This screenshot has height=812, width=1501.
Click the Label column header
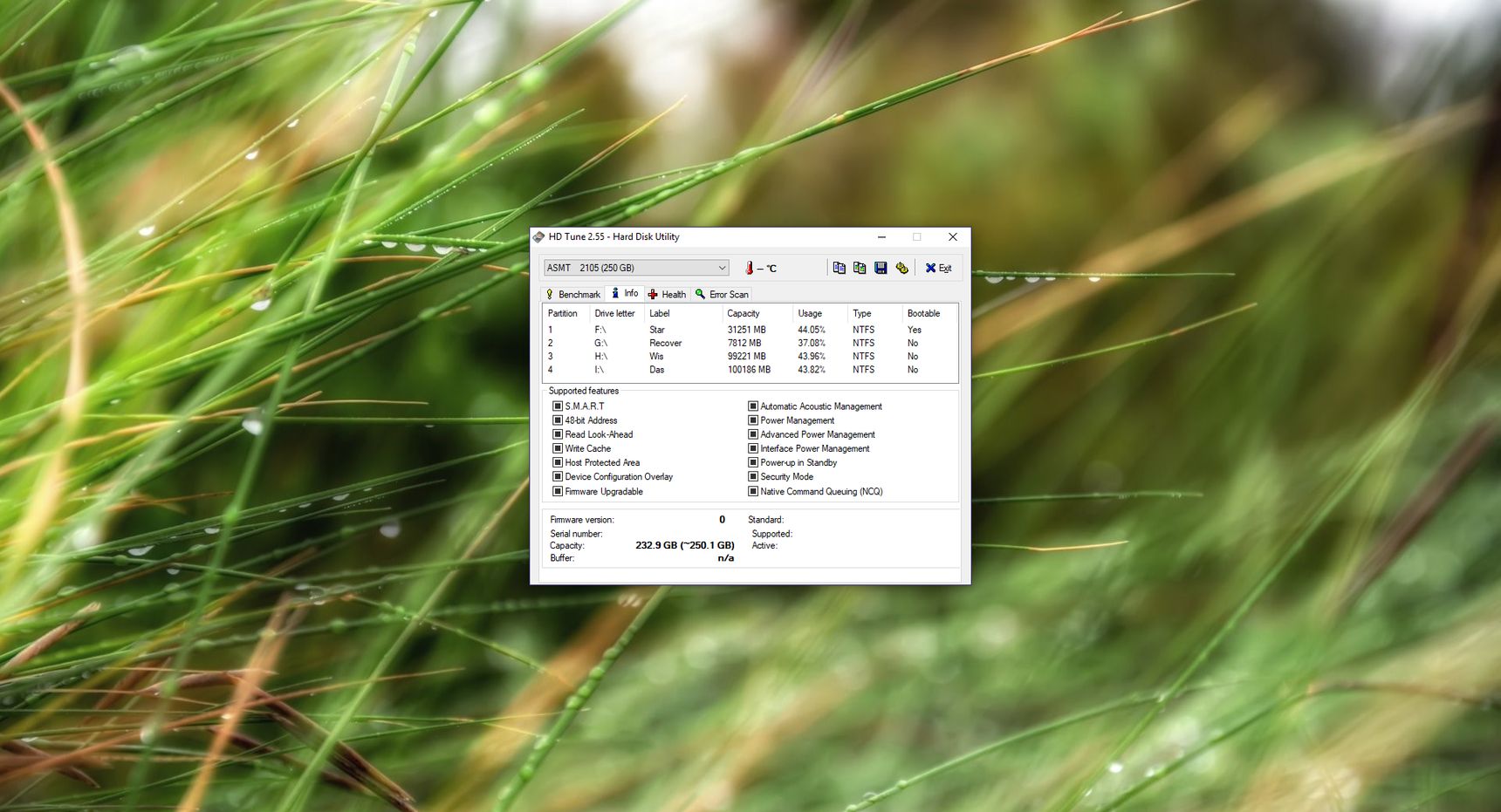(683, 313)
